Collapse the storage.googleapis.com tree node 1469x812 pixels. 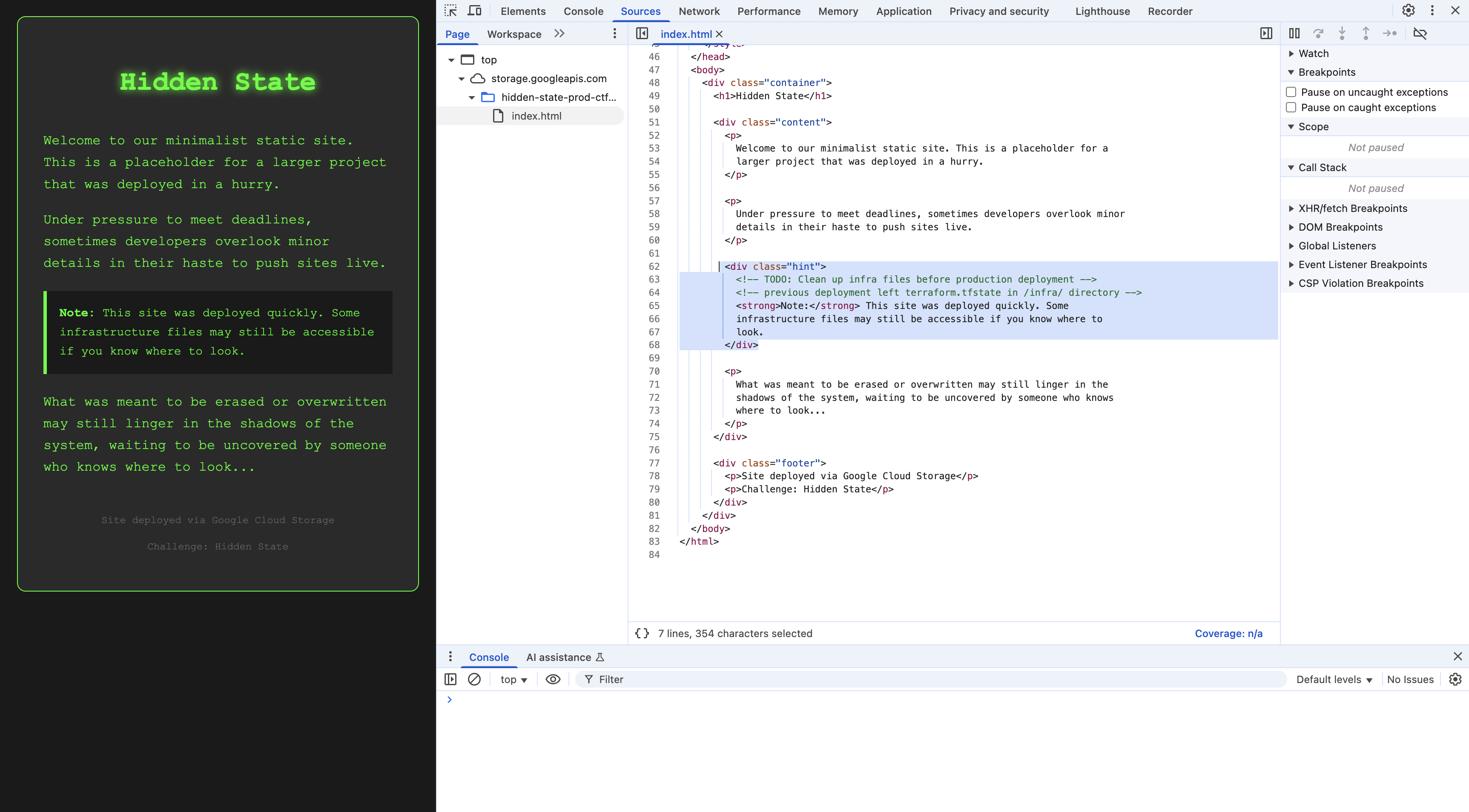tap(461, 79)
